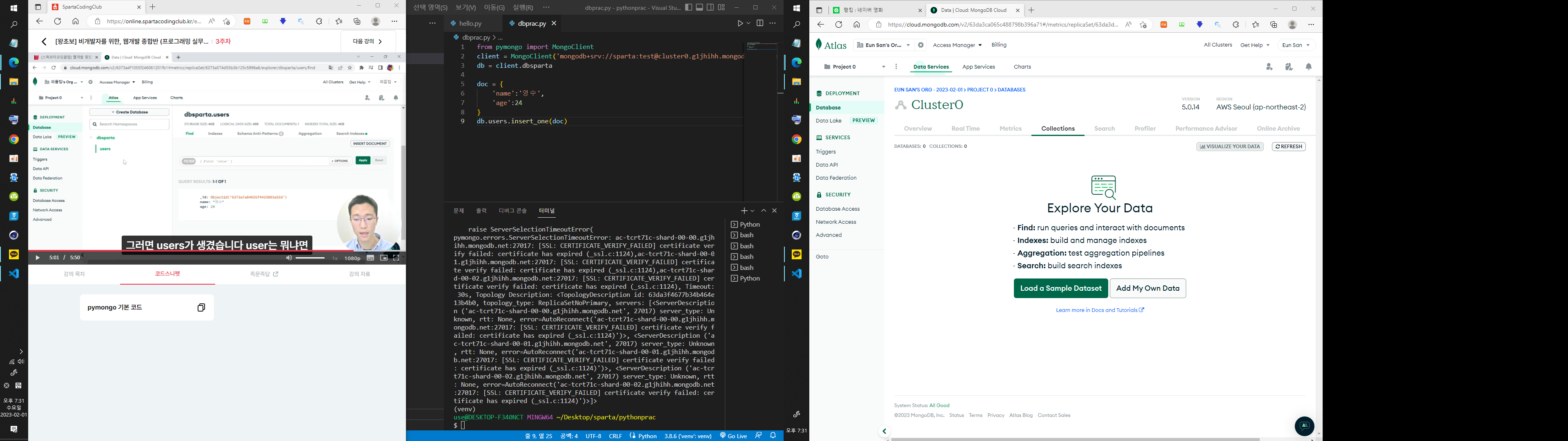Open Atlas organization settings gear
1568x441 pixels.
click(x=921, y=45)
